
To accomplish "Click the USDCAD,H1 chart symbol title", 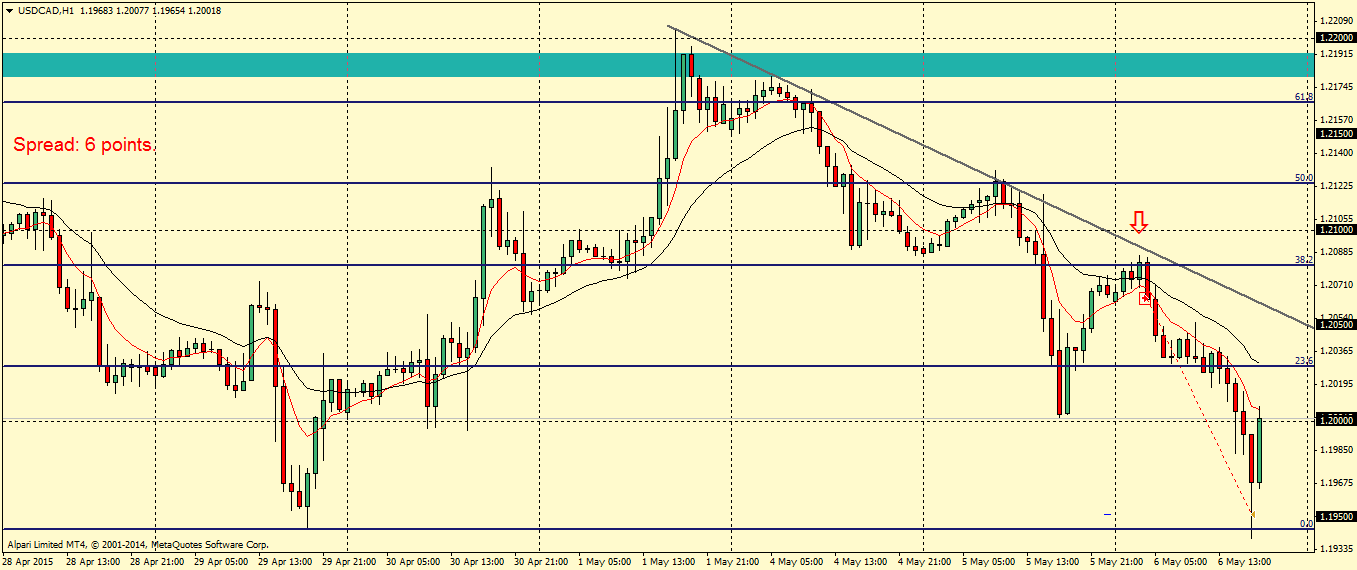I will pyautogui.click(x=45, y=11).
